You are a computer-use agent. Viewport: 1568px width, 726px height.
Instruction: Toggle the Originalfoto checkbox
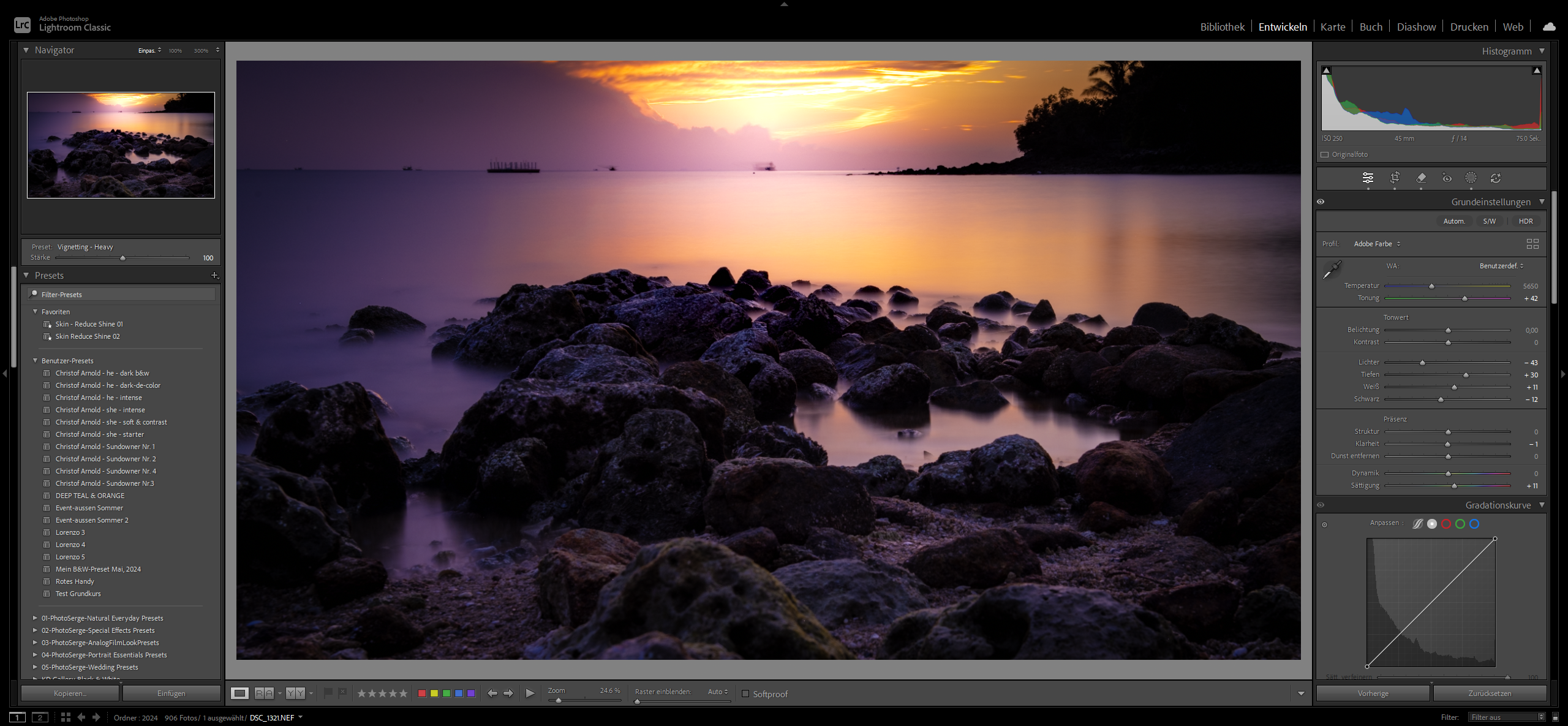[1325, 154]
